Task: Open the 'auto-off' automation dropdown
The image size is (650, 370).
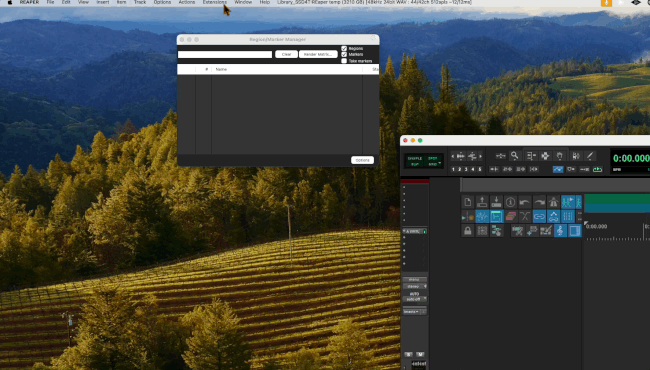Action: 415,299
